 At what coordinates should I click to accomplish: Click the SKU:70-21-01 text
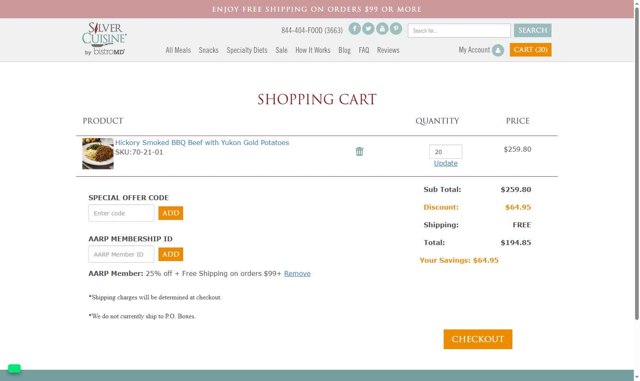139,152
